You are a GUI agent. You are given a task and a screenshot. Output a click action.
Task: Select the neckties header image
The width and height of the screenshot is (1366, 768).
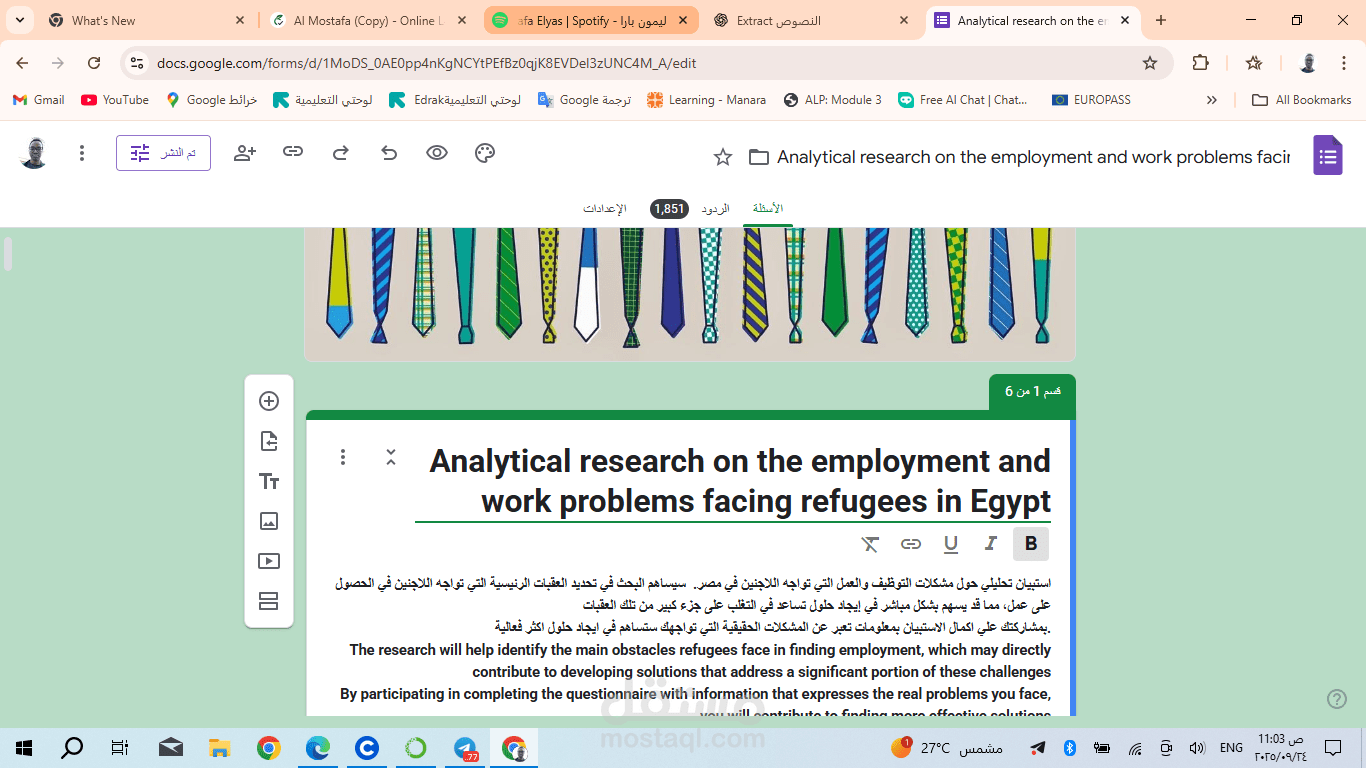pyautogui.click(x=690, y=293)
